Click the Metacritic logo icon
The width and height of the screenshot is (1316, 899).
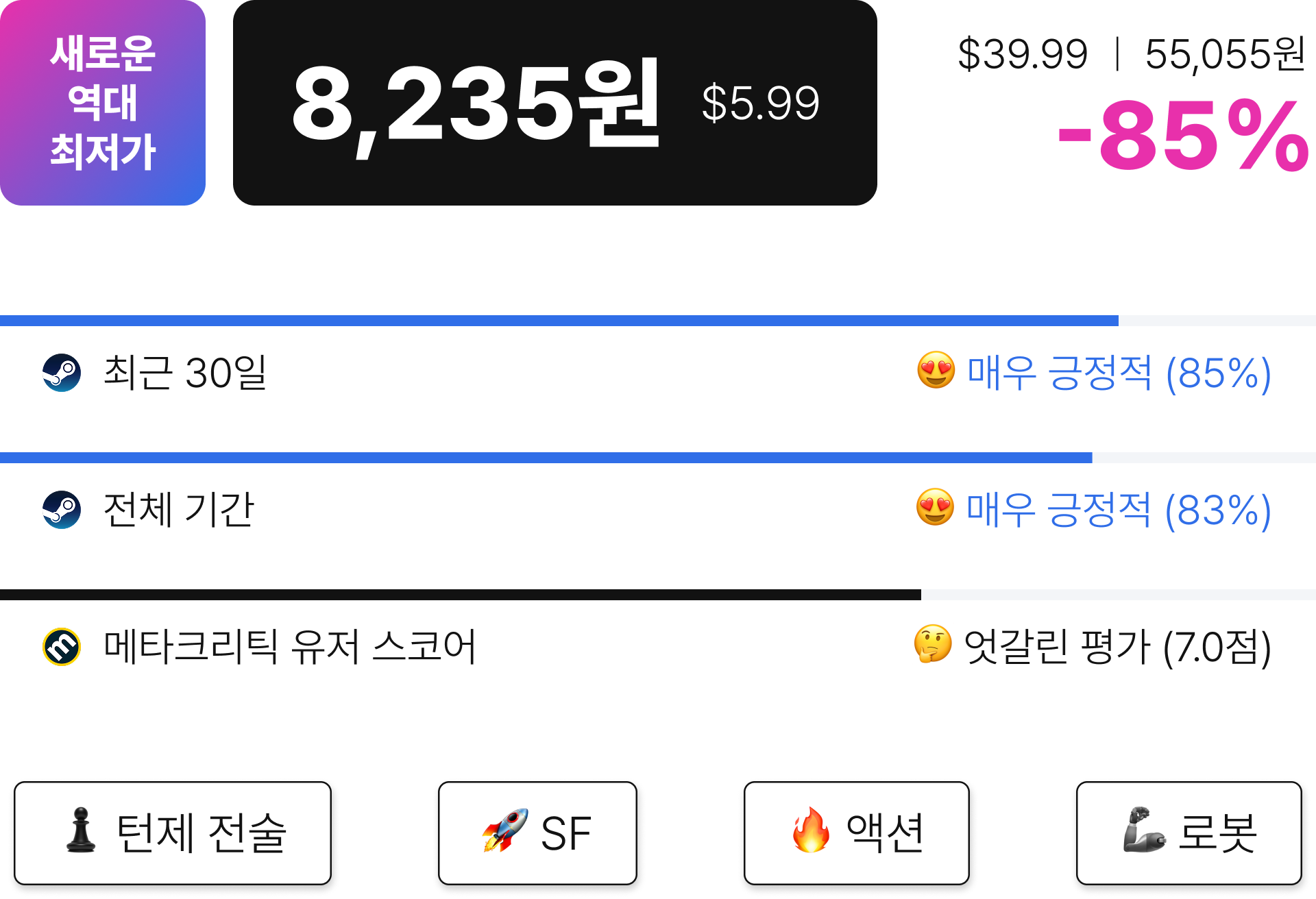pos(62,647)
